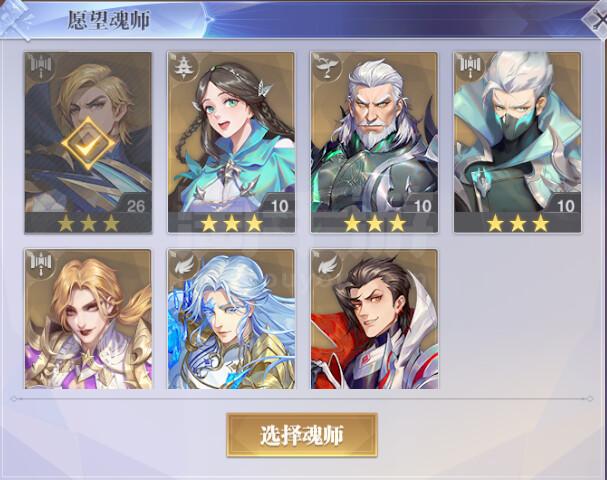
Task: Click the class emblem on the blonde selected card
Action: [x=41, y=67]
